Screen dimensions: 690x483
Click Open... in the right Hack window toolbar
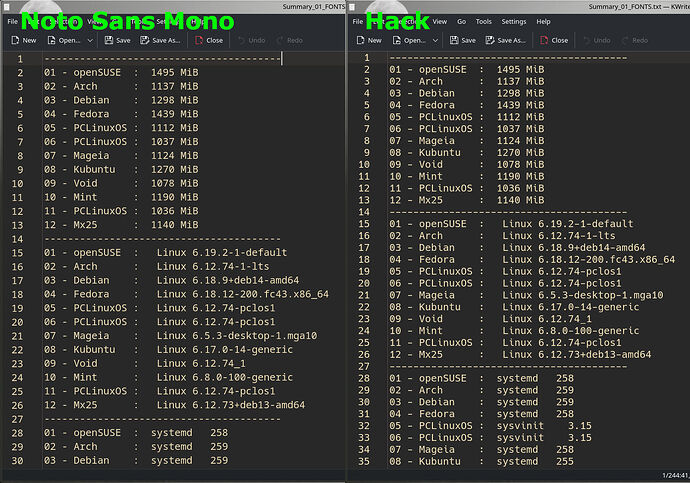[410, 40]
